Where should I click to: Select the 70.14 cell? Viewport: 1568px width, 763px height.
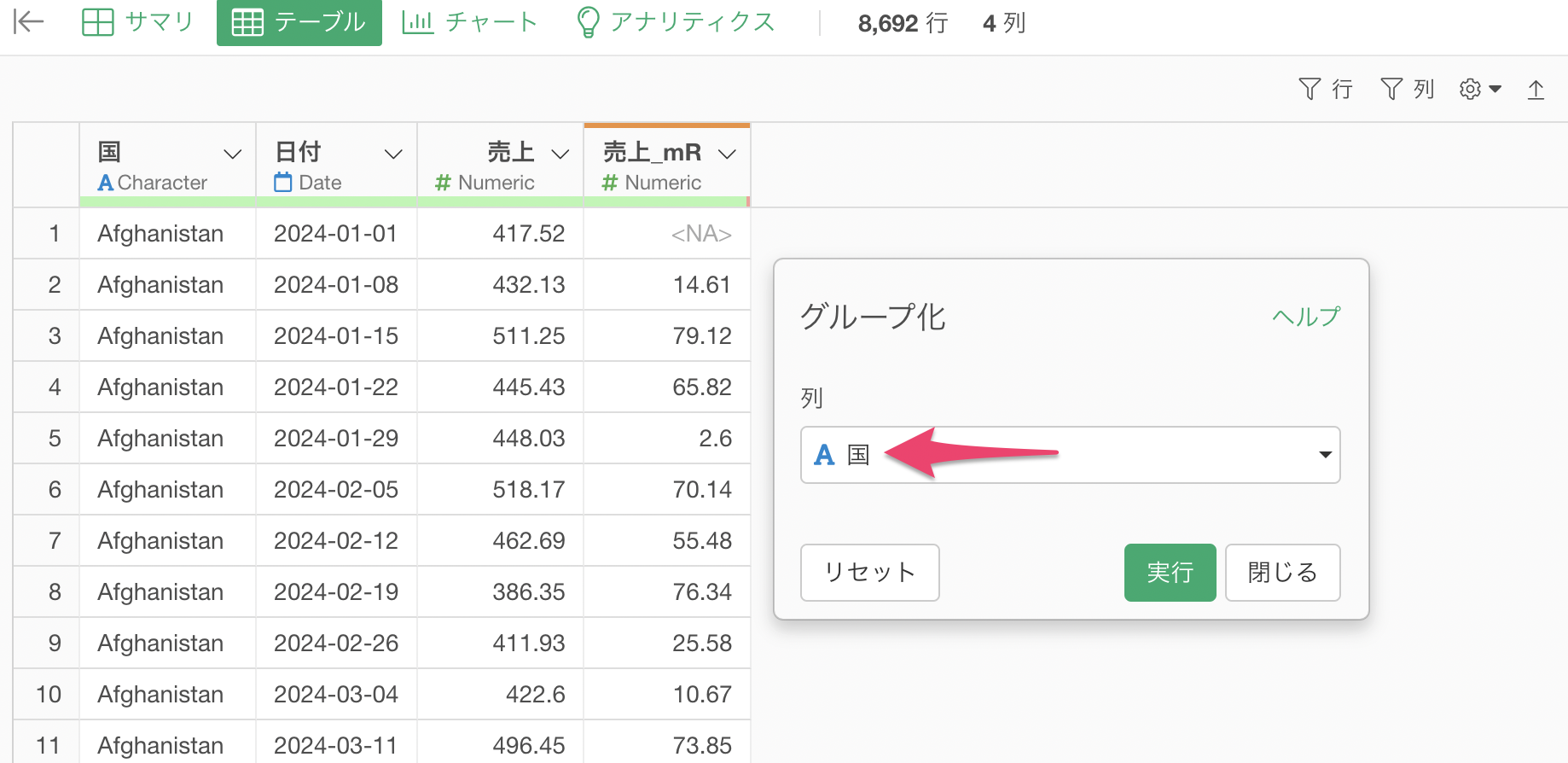667,489
